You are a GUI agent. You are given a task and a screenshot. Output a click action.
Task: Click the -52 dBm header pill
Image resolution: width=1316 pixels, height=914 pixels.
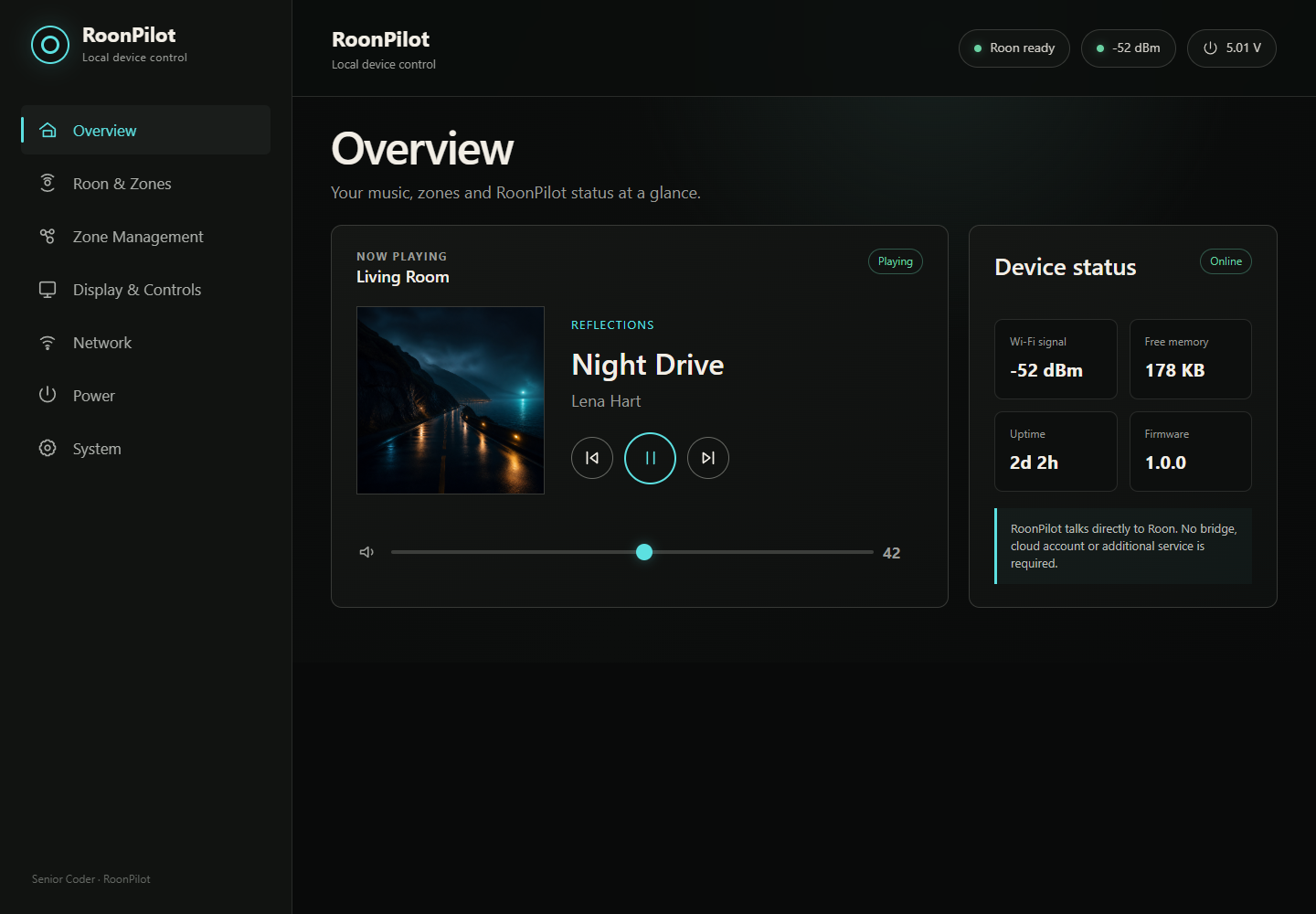pyautogui.click(x=1129, y=48)
